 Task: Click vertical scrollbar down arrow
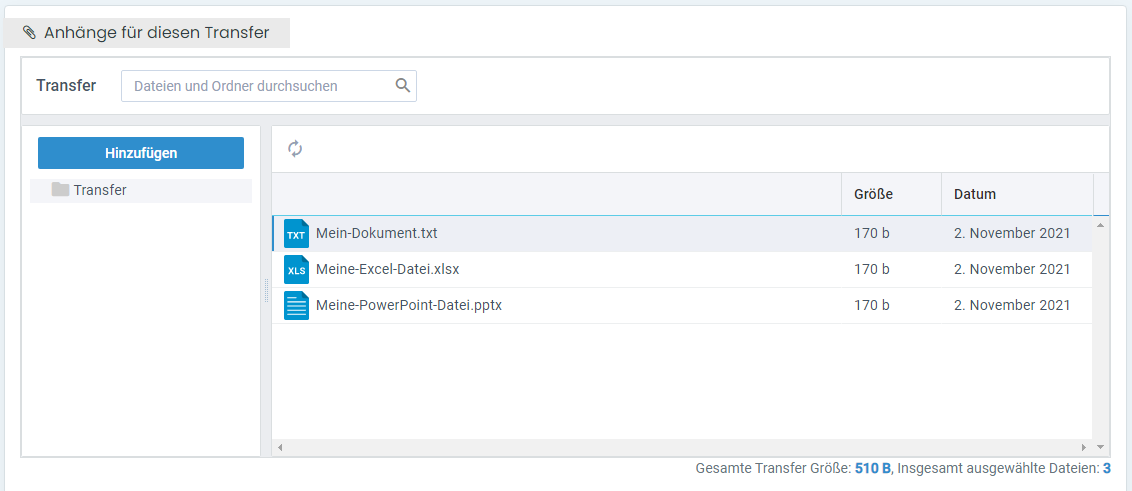click(x=1101, y=447)
